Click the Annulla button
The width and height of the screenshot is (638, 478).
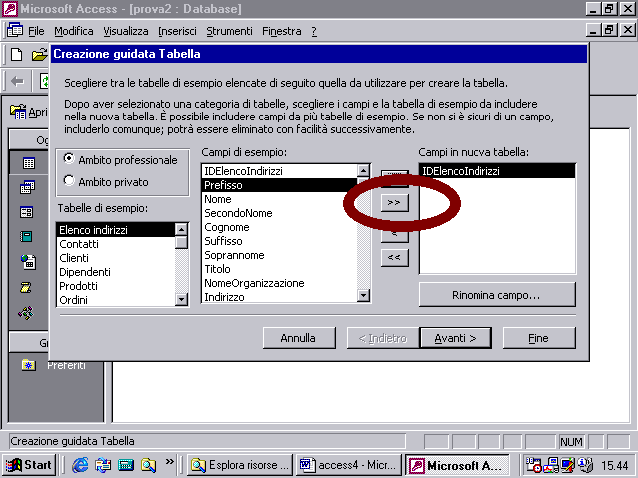299,338
